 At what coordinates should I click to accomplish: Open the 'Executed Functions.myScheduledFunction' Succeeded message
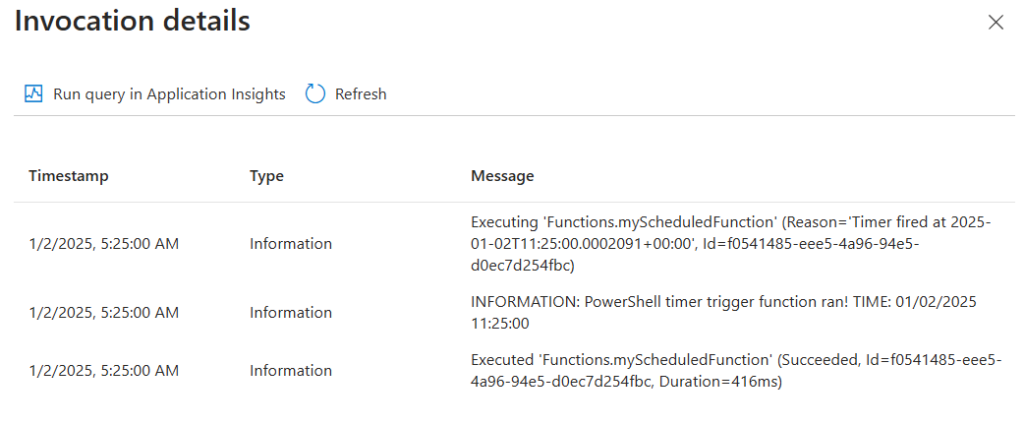(736, 371)
